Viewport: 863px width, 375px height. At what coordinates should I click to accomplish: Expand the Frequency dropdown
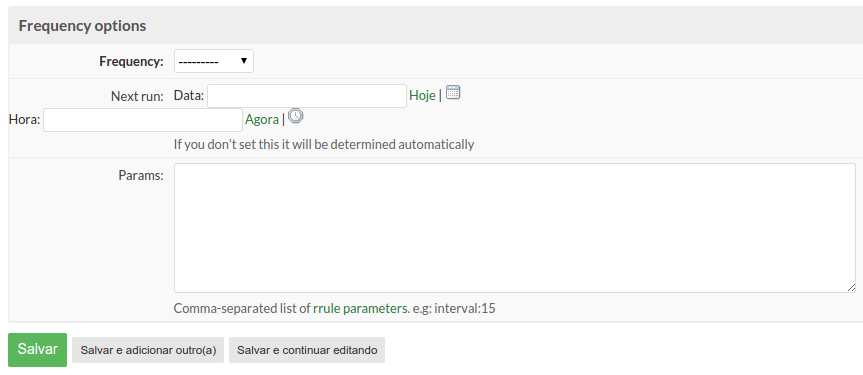pyautogui.click(x=214, y=61)
